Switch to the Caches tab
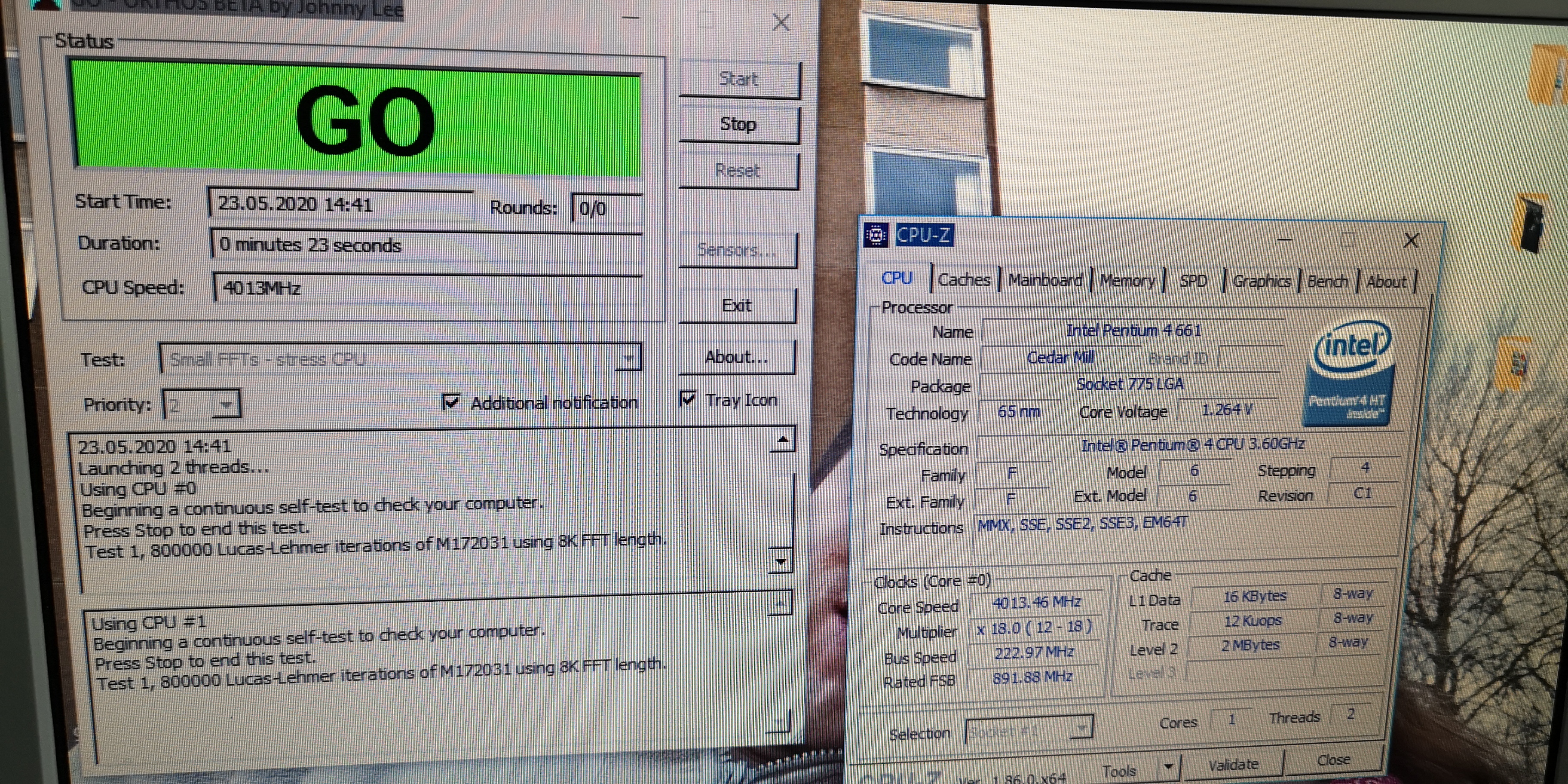Image resolution: width=1568 pixels, height=784 pixels. 964,280
